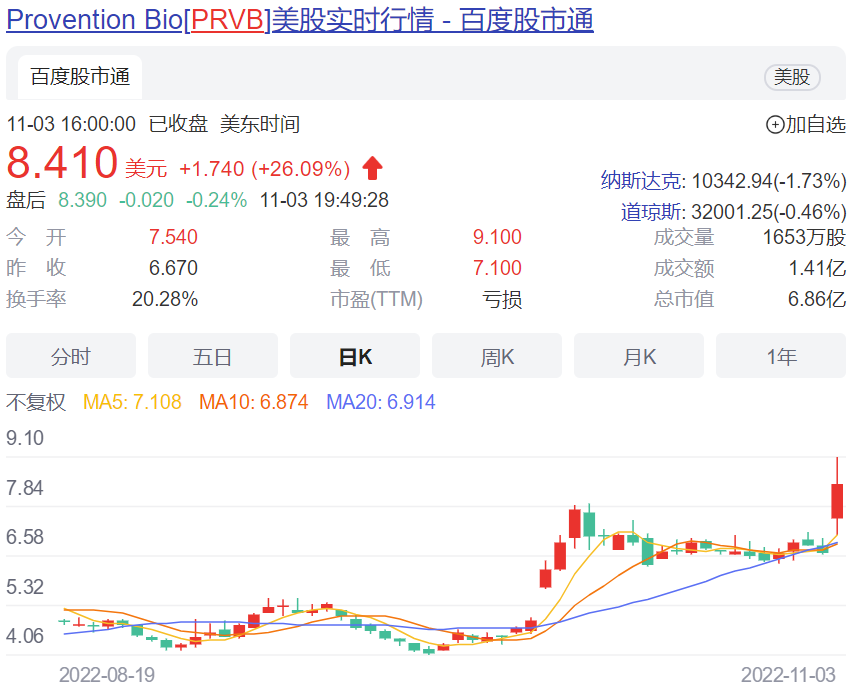This screenshot has height=690, width=857.
Task: Click the current price 8.410
Action: click(x=62, y=162)
